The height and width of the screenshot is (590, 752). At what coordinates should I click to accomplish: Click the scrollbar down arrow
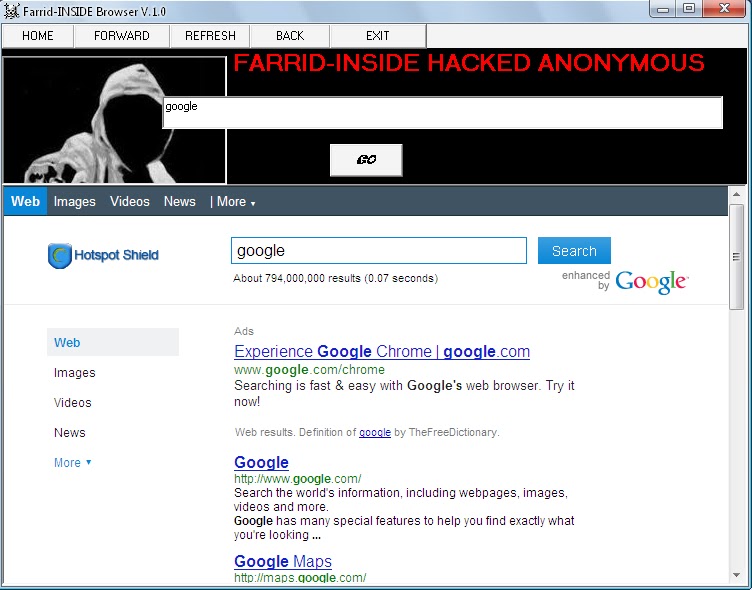[x=736, y=575]
